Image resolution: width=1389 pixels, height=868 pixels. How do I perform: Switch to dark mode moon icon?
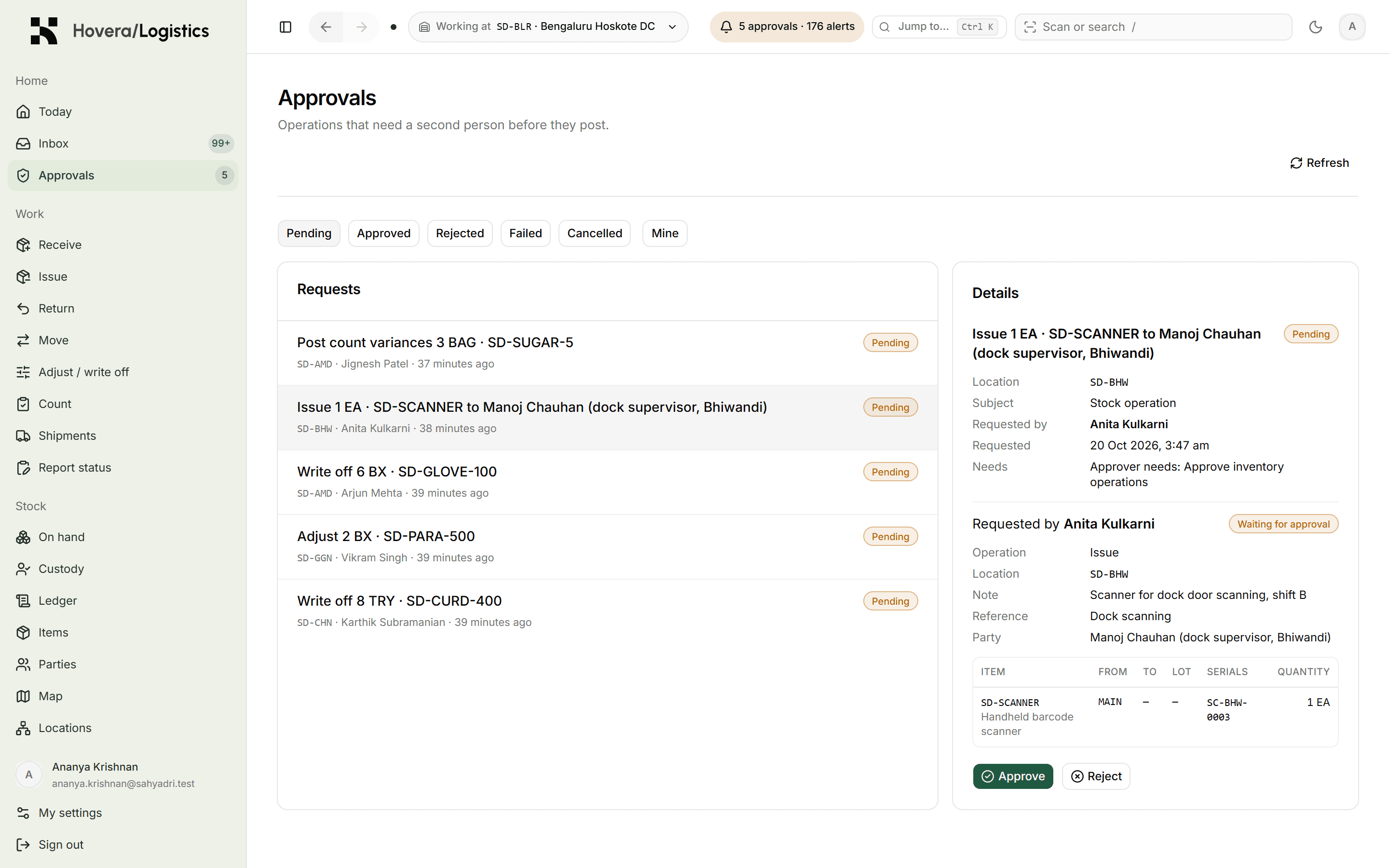tap(1316, 27)
